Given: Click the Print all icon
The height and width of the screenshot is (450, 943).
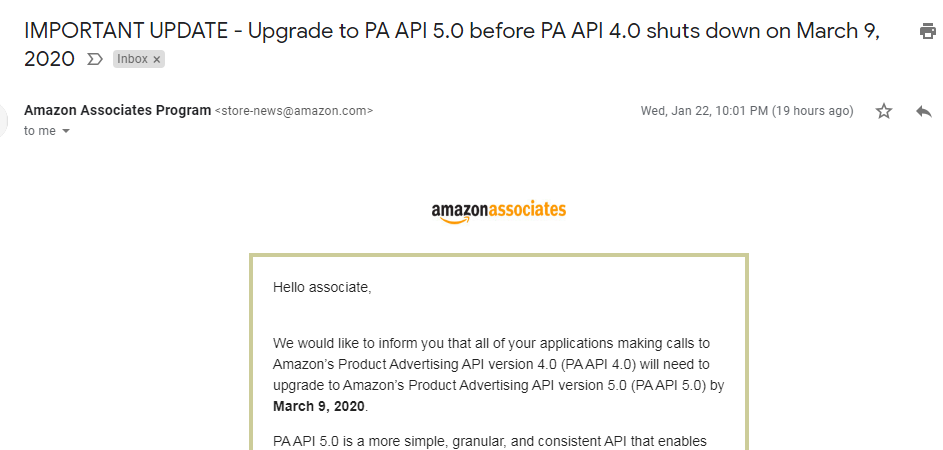Looking at the screenshot, I should coord(930,31).
